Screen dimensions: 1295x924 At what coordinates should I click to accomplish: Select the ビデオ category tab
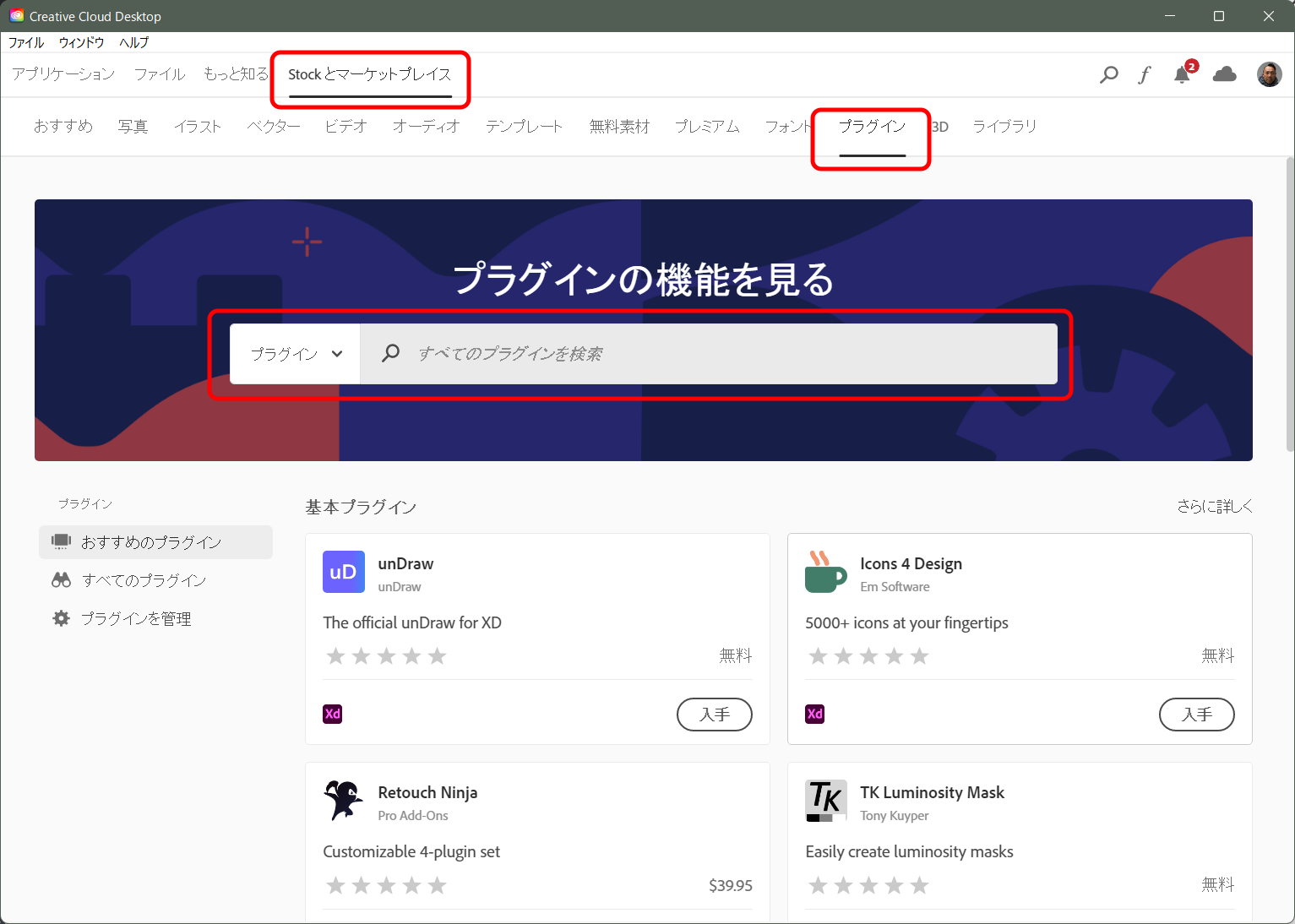(x=346, y=127)
